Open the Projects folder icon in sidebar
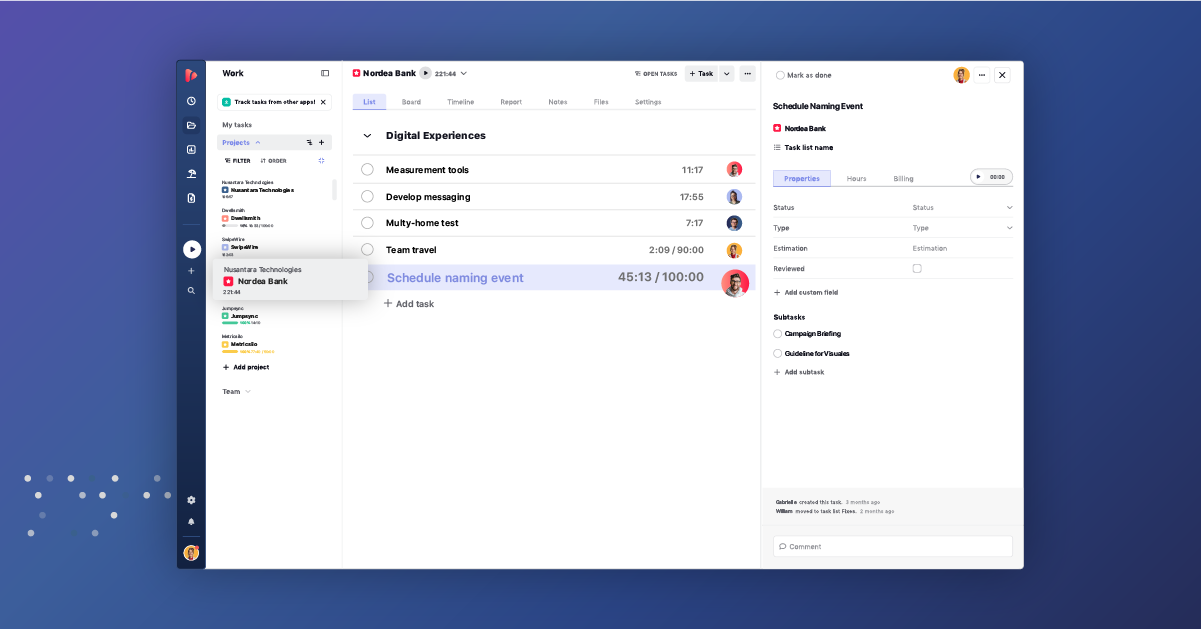The height and width of the screenshot is (629, 1201). click(191, 124)
